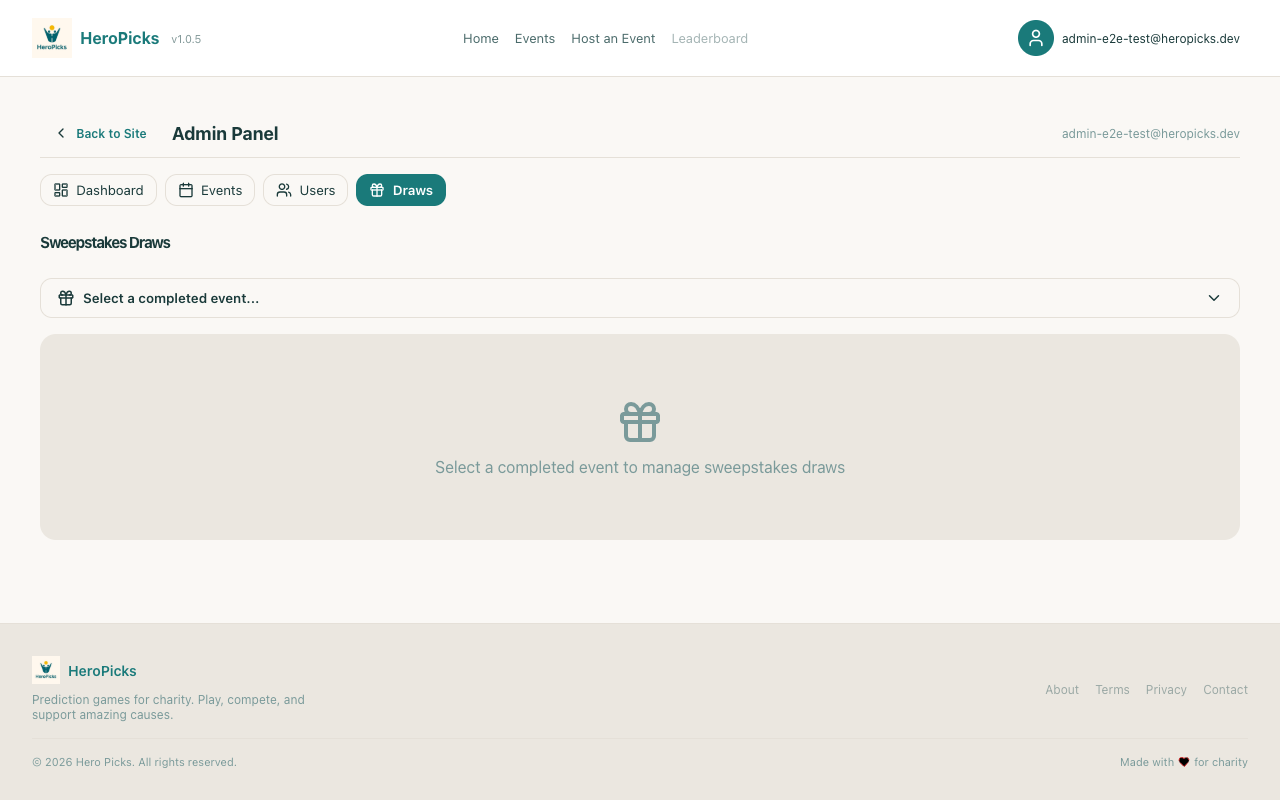Click the calendar icon on the Events tab
1280x800 pixels.
[186, 190]
